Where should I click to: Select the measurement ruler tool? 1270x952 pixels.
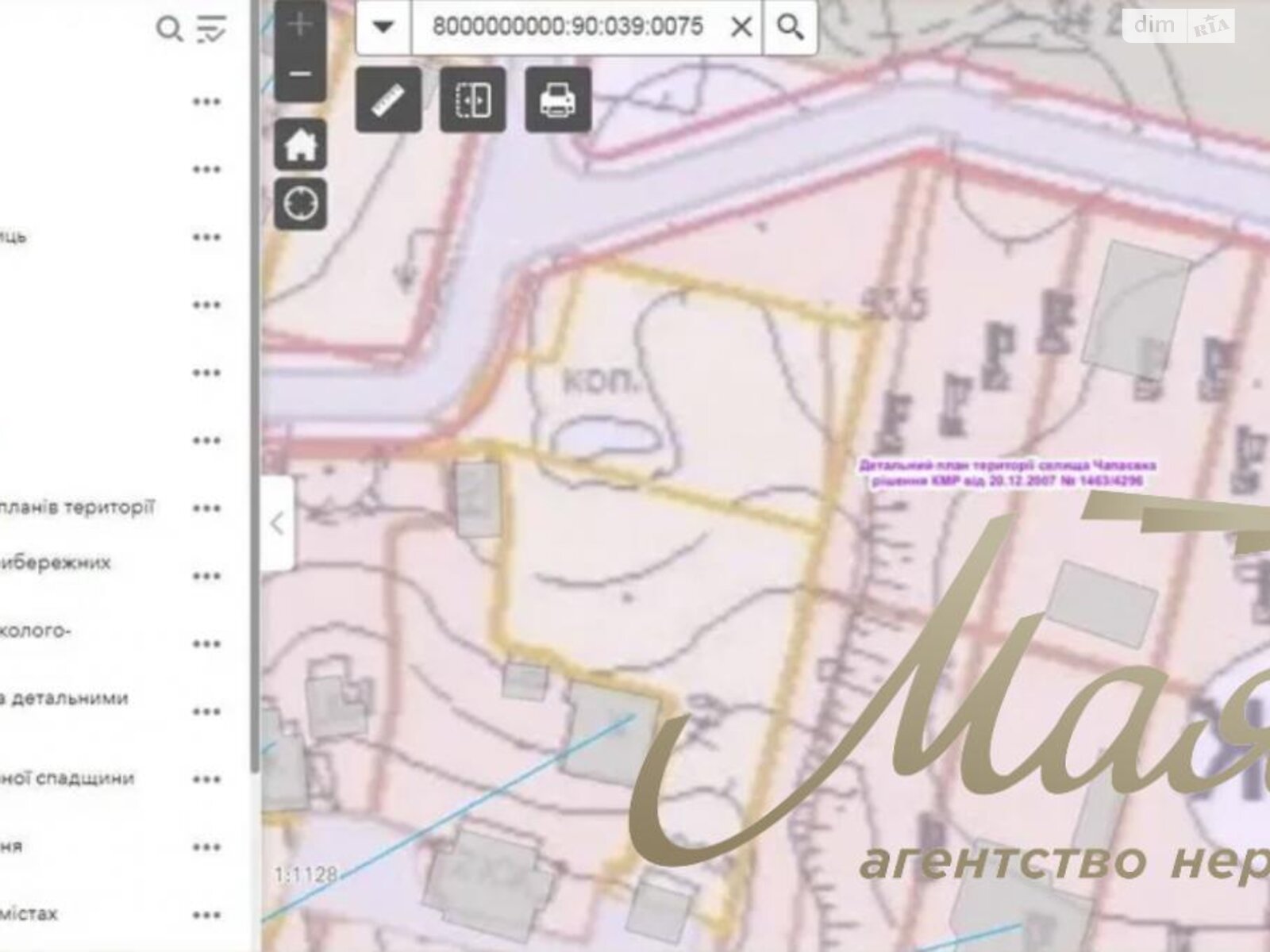[x=388, y=100]
